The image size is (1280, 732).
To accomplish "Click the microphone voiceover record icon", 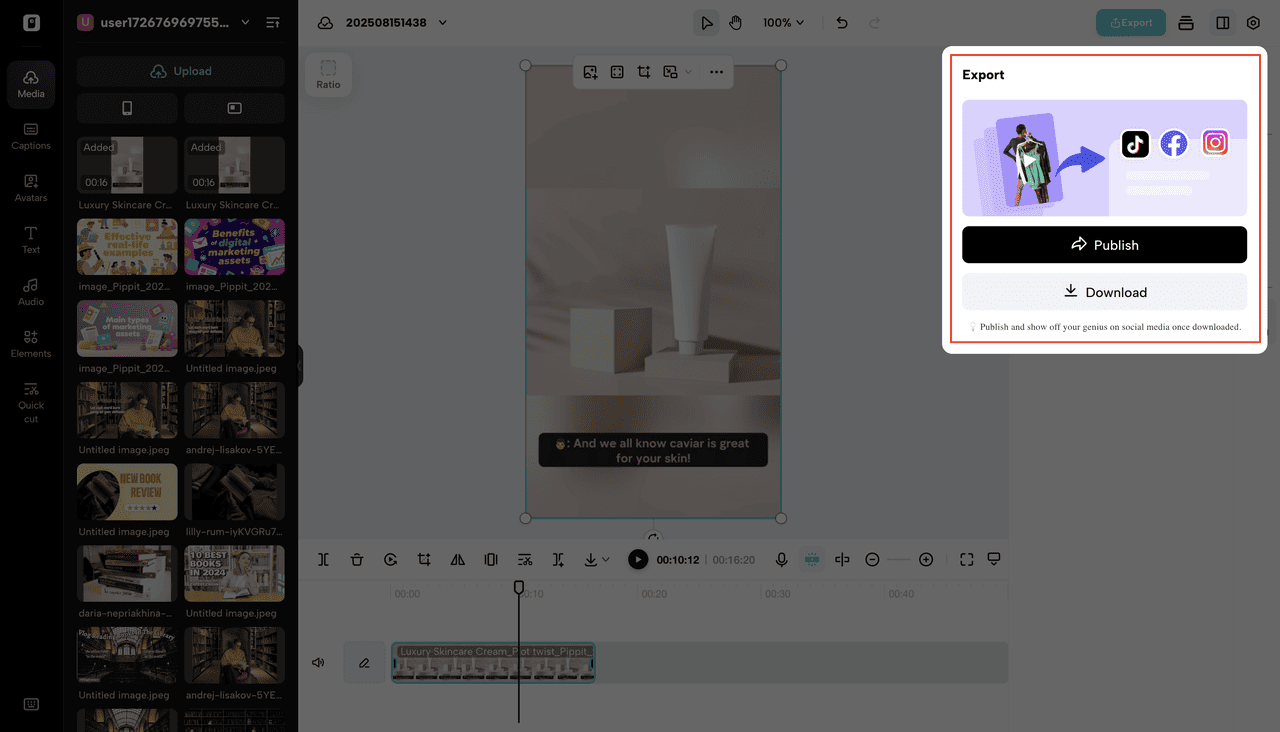I will coord(782,560).
